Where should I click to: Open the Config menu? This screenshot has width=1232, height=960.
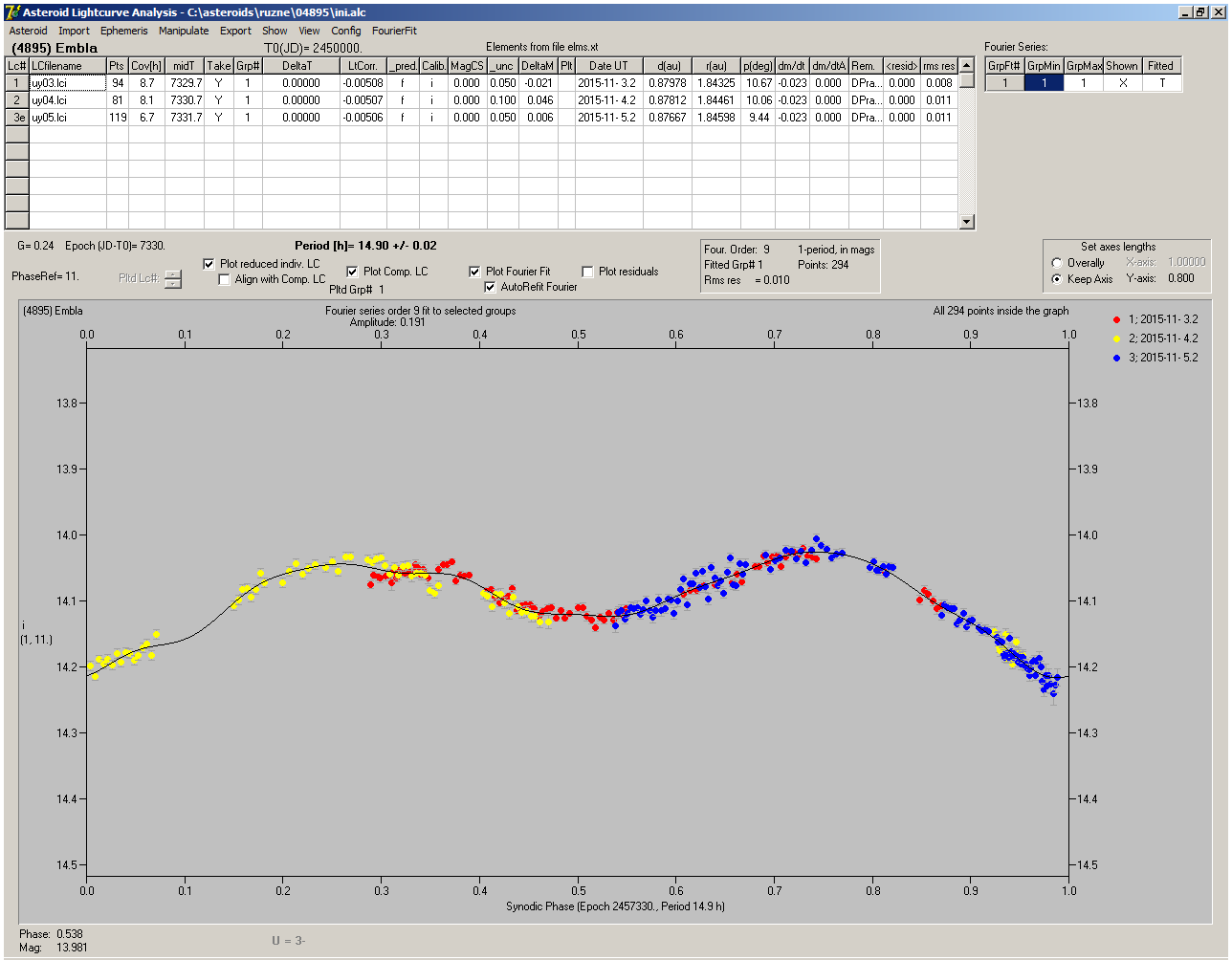pos(346,31)
